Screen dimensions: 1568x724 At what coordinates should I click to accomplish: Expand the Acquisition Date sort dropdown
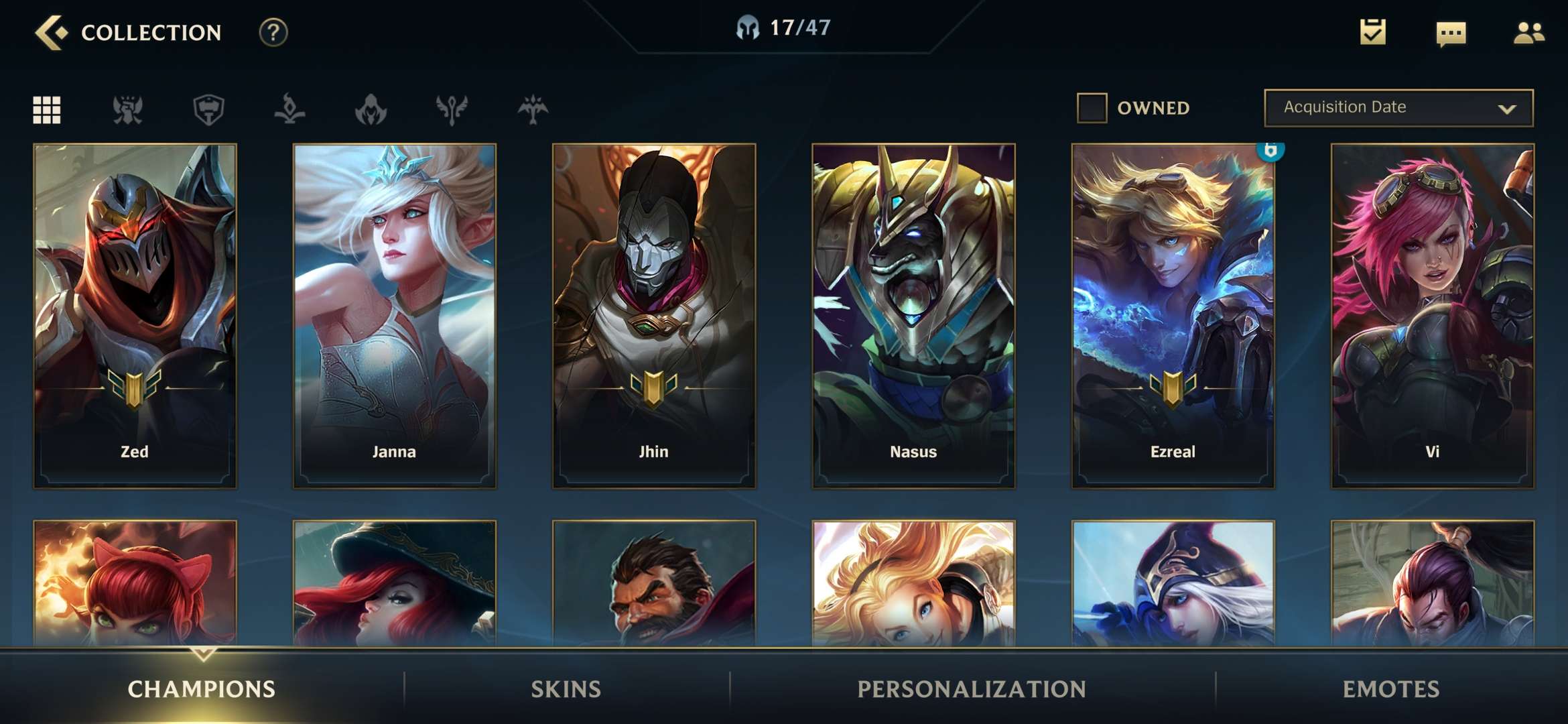(x=1398, y=108)
